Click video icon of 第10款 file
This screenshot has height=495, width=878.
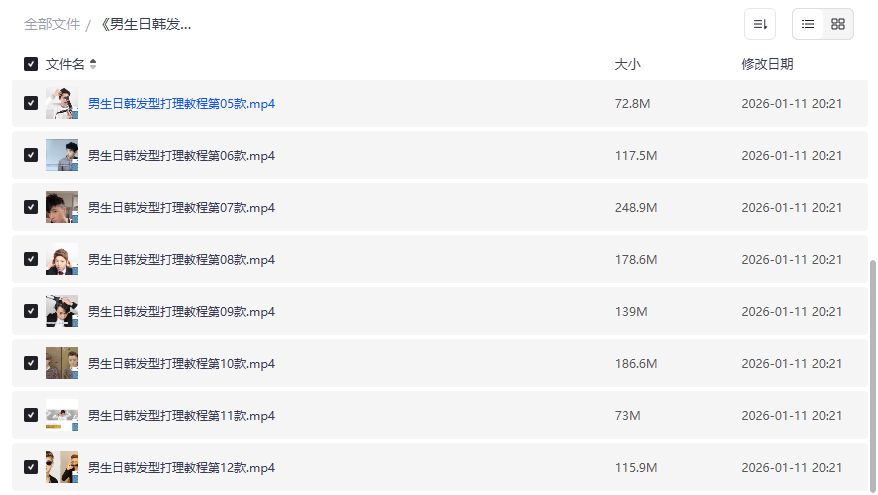coord(62,363)
